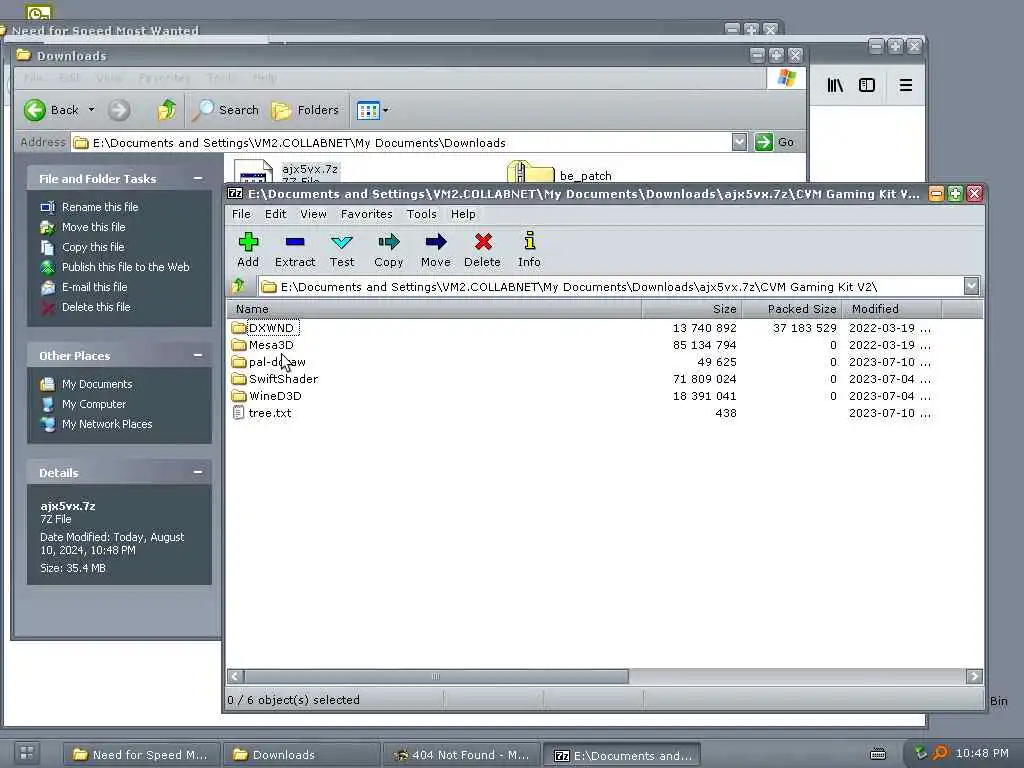Open My Documents in Other Places
1024x768 pixels.
coord(97,384)
